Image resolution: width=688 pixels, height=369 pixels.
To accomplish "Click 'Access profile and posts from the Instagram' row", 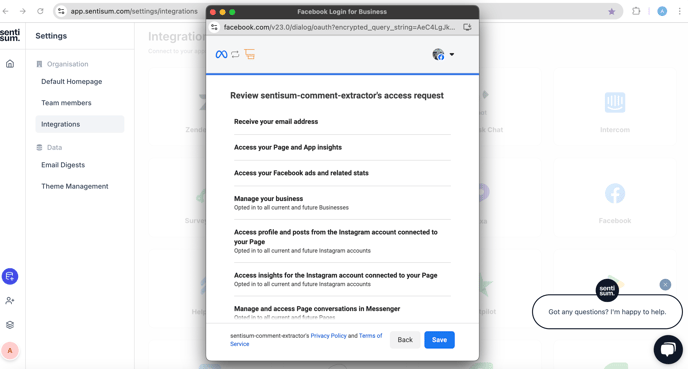I will pos(342,241).
